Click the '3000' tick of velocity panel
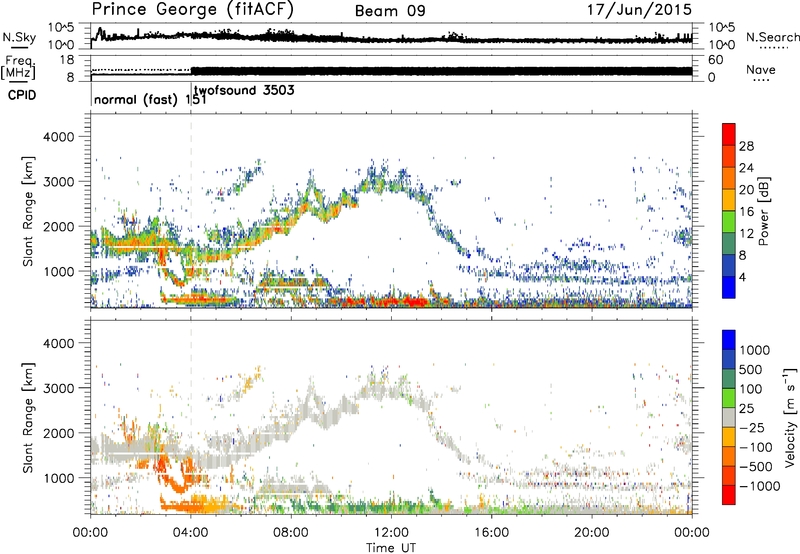This screenshot has width=800, height=554. point(58,388)
